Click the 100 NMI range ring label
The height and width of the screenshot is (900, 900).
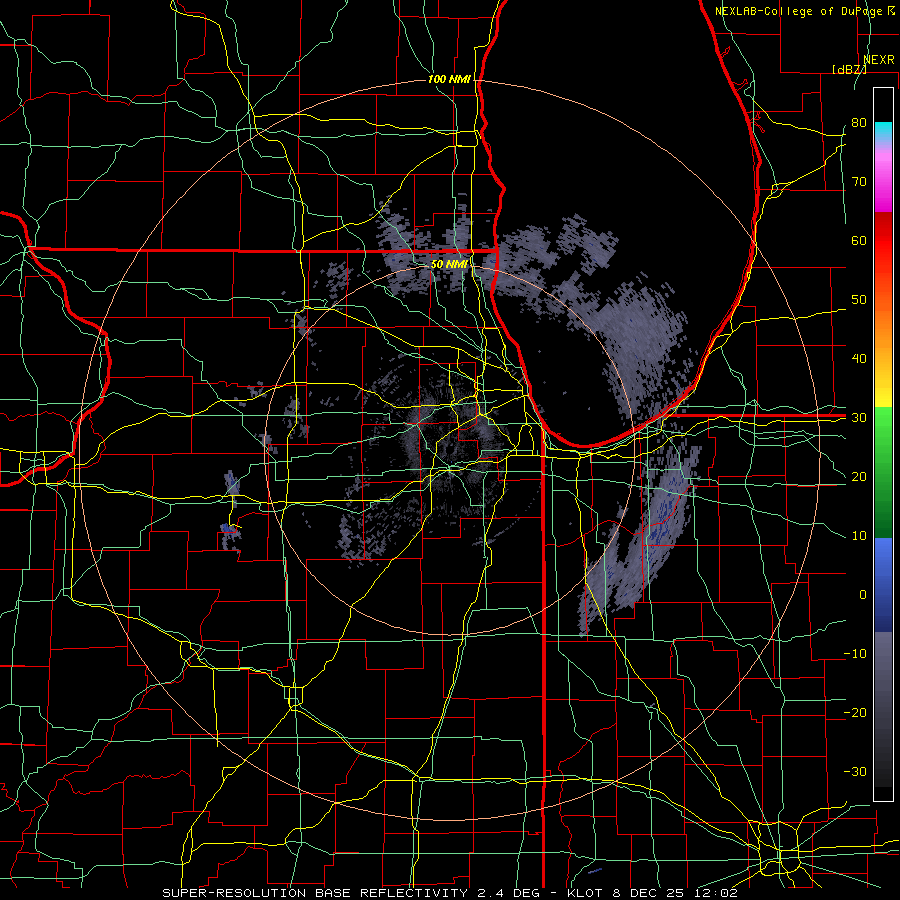[x=449, y=79]
